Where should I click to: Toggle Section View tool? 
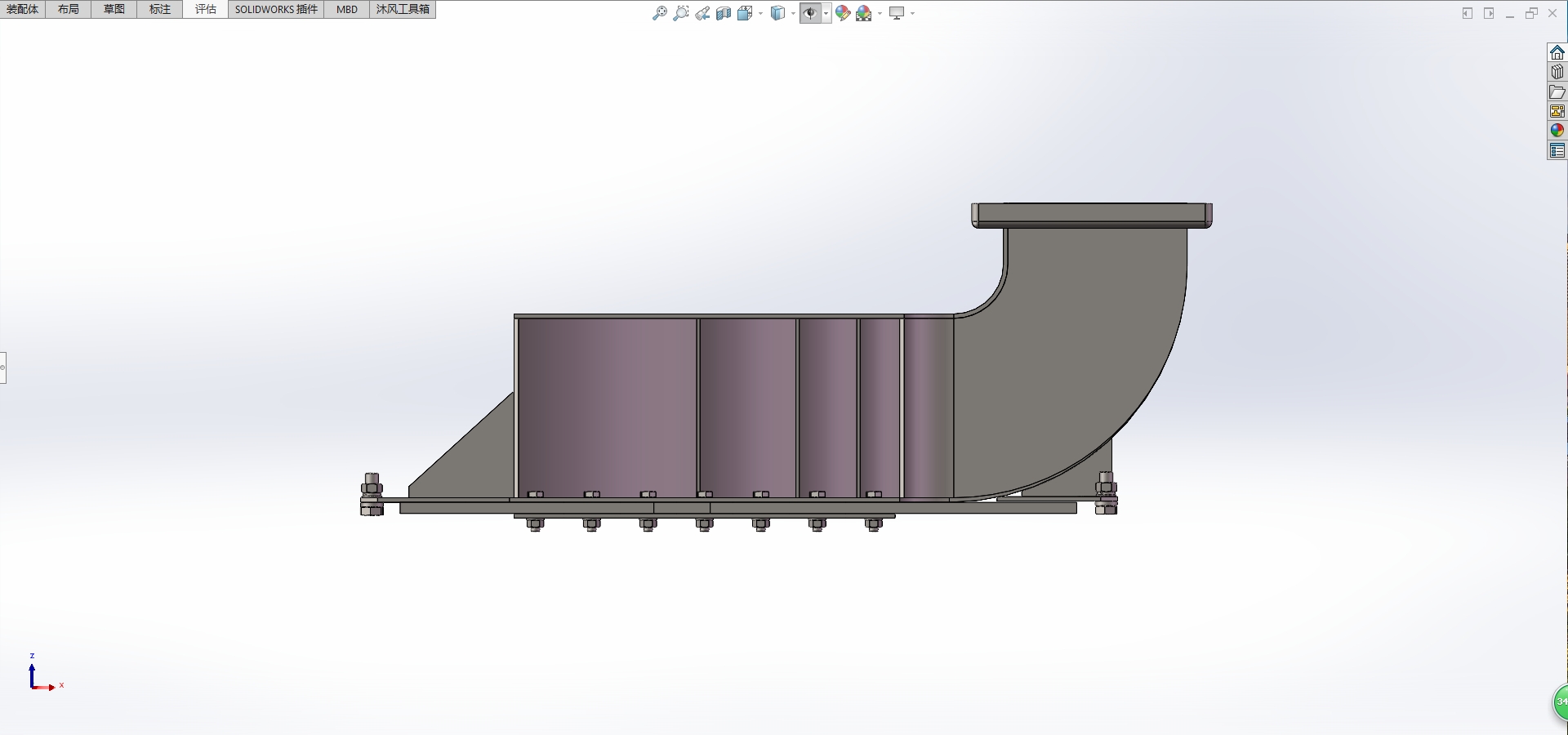tap(724, 13)
